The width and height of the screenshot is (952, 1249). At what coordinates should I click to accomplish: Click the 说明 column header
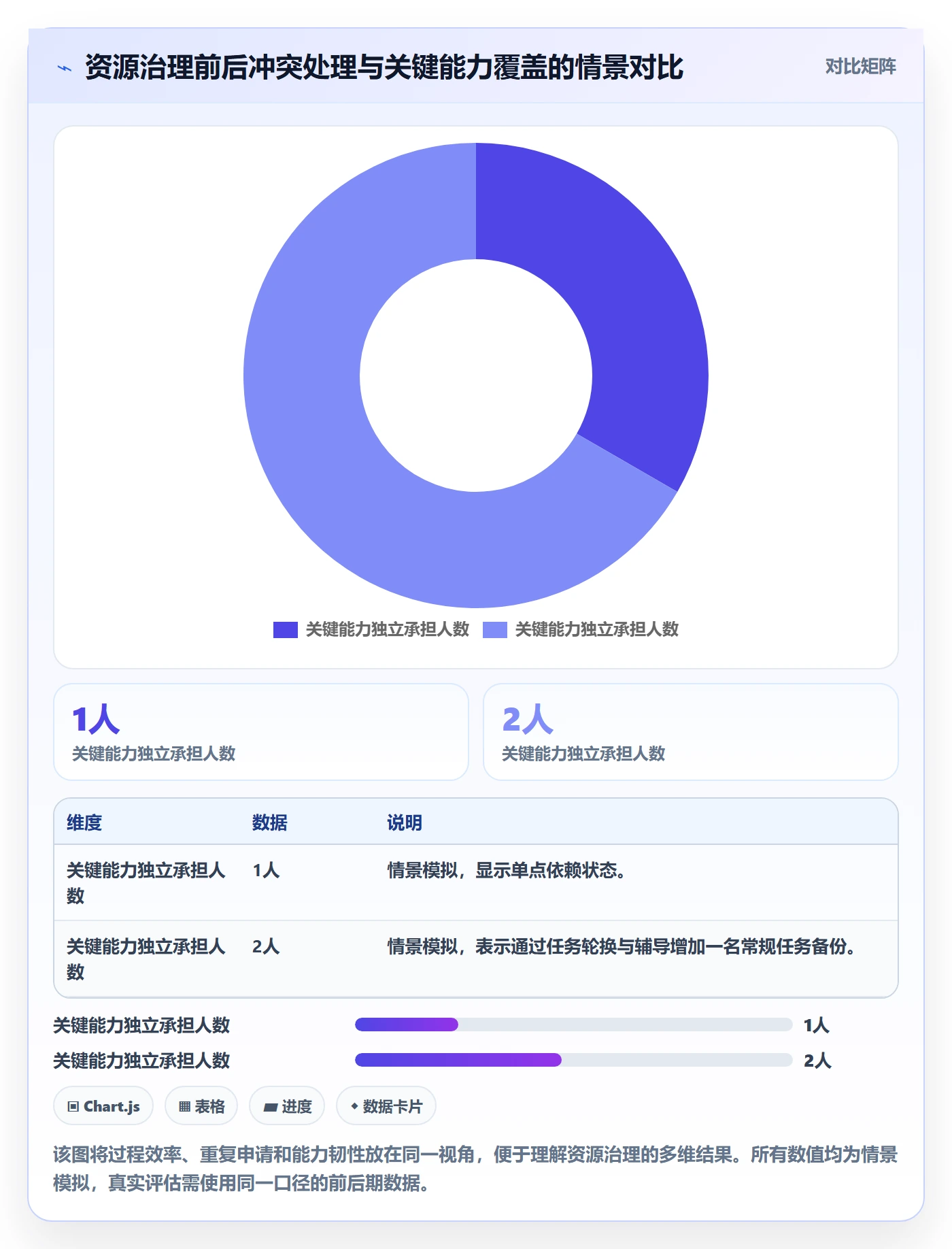click(405, 822)
